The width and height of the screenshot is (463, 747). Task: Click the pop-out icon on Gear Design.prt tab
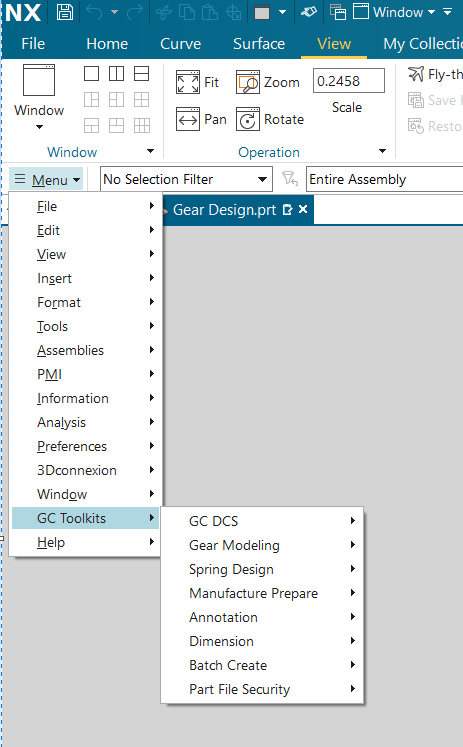coord(287,210)
